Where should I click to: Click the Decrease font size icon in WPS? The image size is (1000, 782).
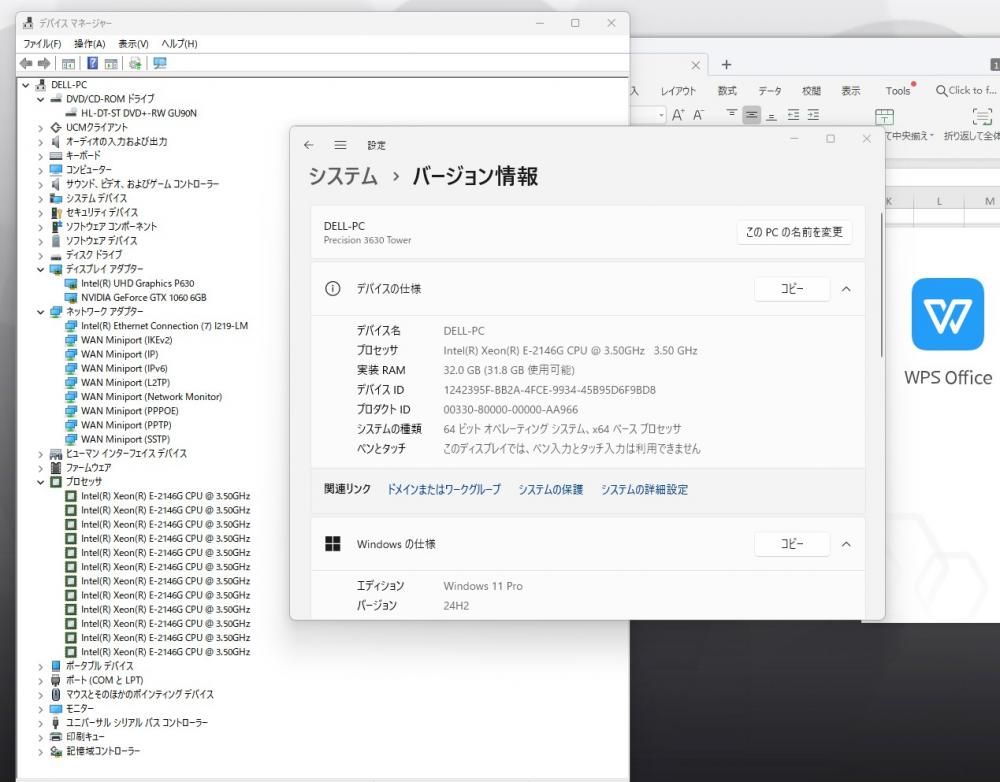pyautogui.click(x=699, y=115)
